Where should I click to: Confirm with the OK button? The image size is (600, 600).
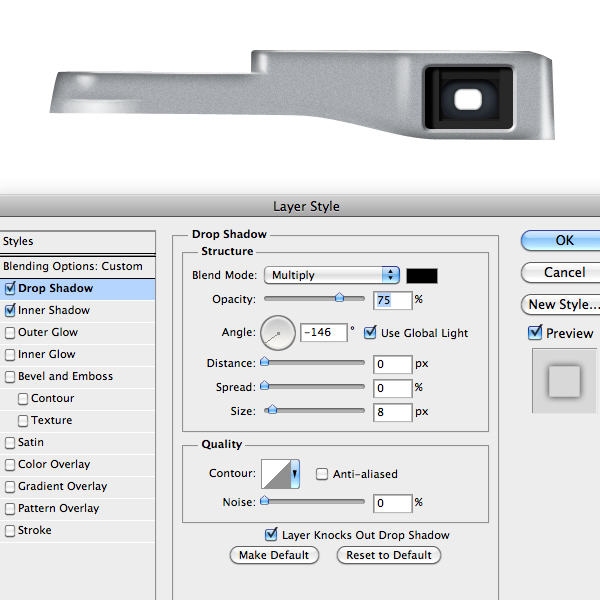(x=561, y=241)
